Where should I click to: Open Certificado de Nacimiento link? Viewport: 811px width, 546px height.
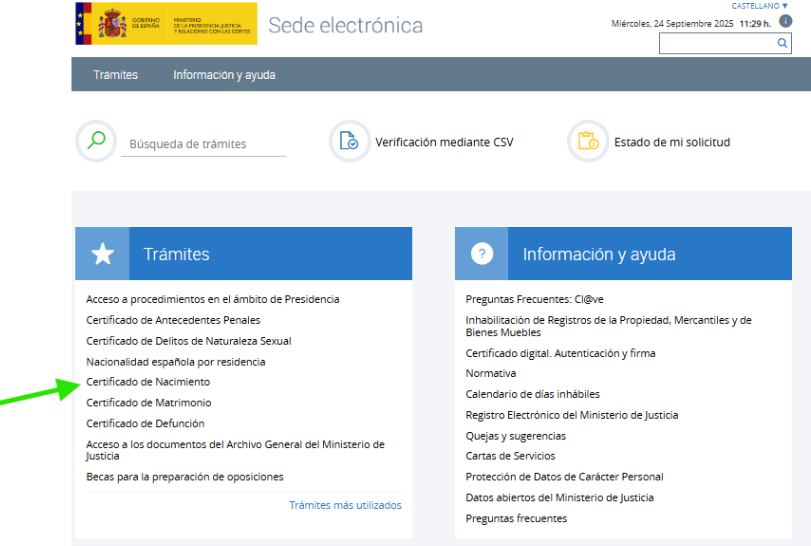click(x=148, y=382)
